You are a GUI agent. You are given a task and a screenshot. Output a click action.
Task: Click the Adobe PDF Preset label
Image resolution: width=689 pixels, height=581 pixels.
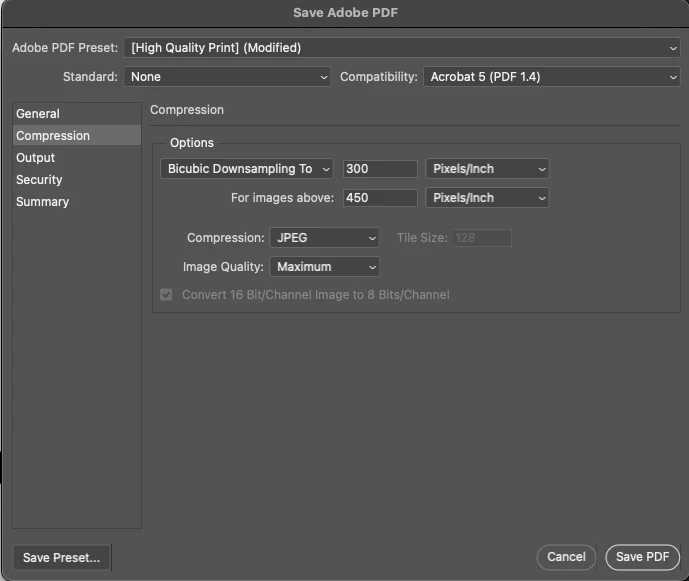click(x=65, y=47)
